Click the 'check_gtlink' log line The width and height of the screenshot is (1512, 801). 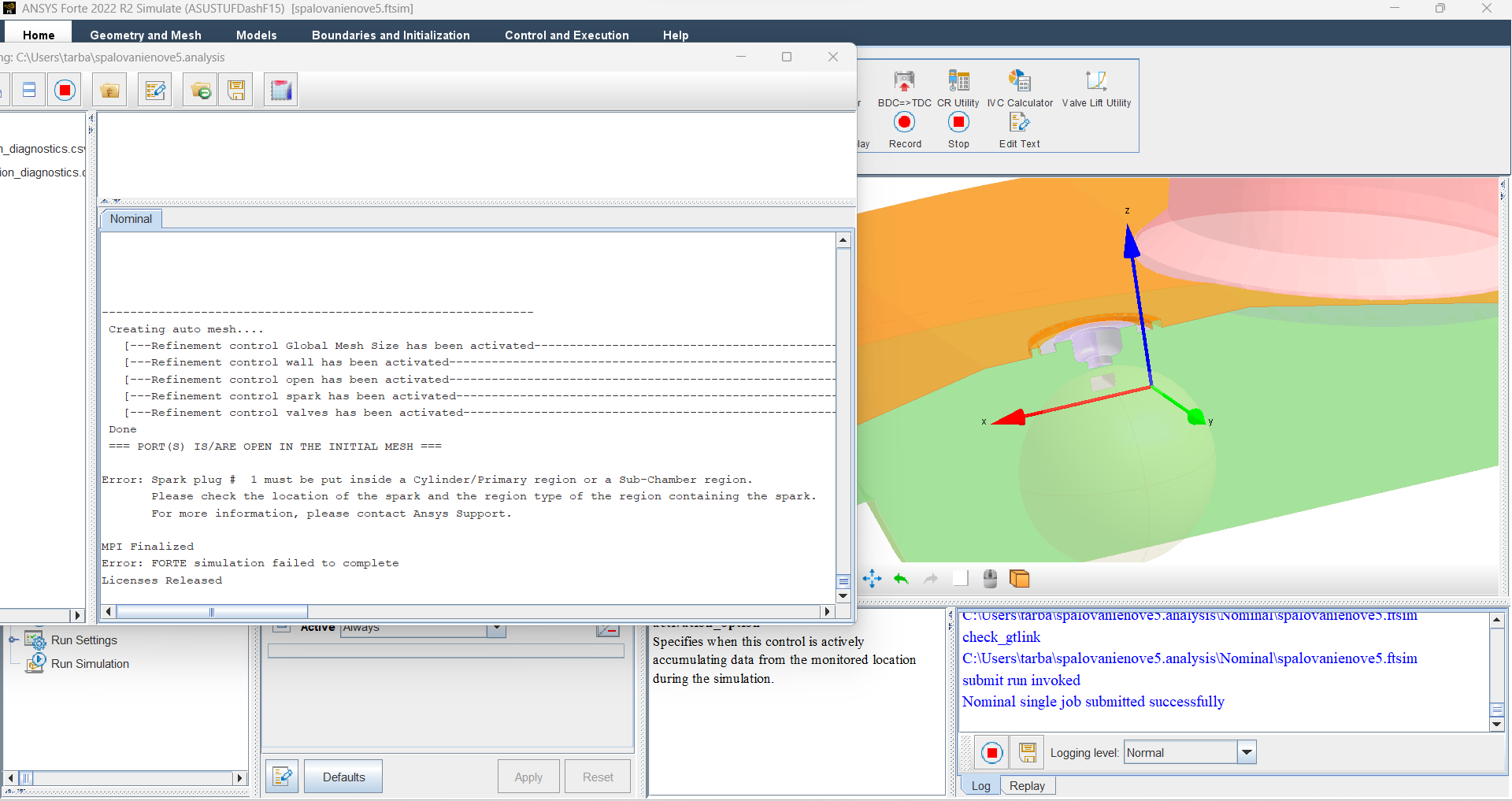point(1001,637)
